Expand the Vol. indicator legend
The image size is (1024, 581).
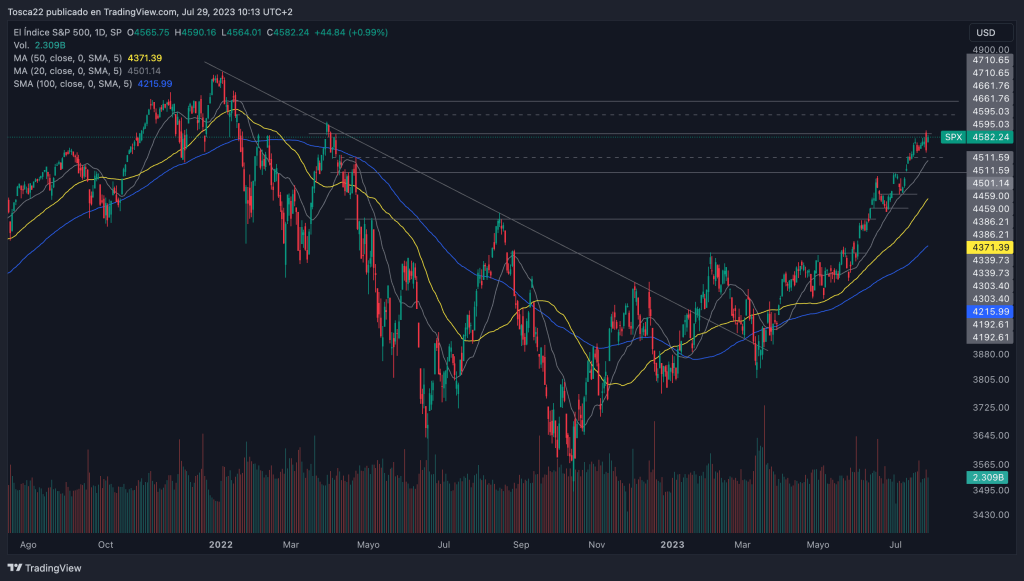[21, 46]
